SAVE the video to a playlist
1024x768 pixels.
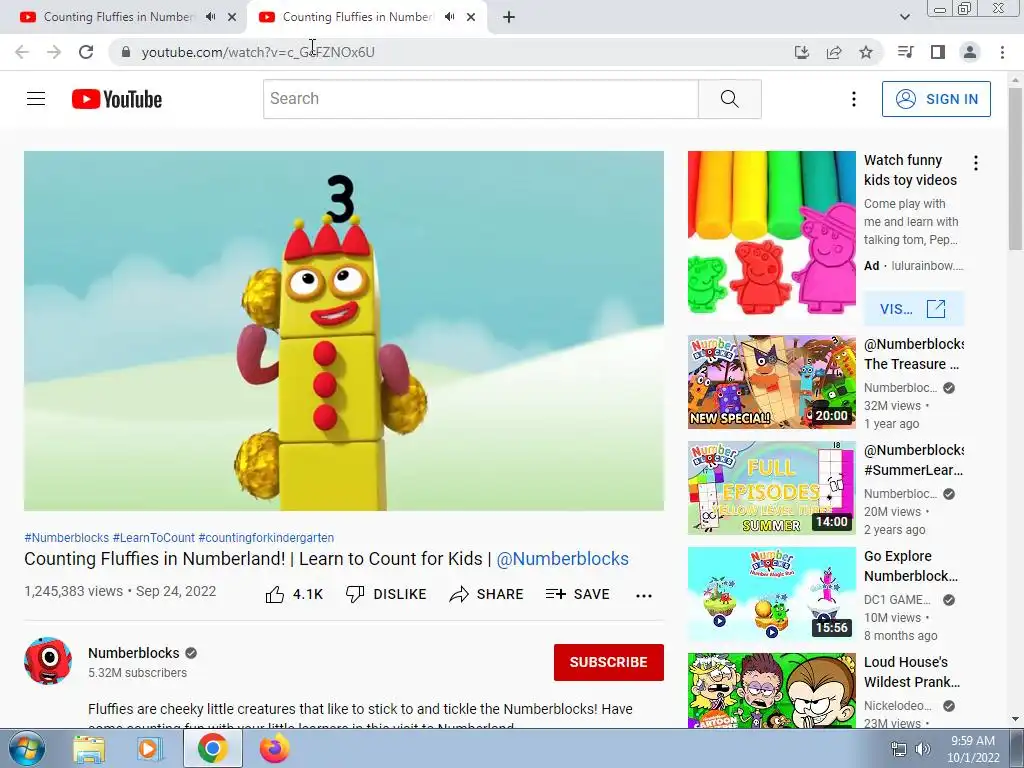coord(577,594)
